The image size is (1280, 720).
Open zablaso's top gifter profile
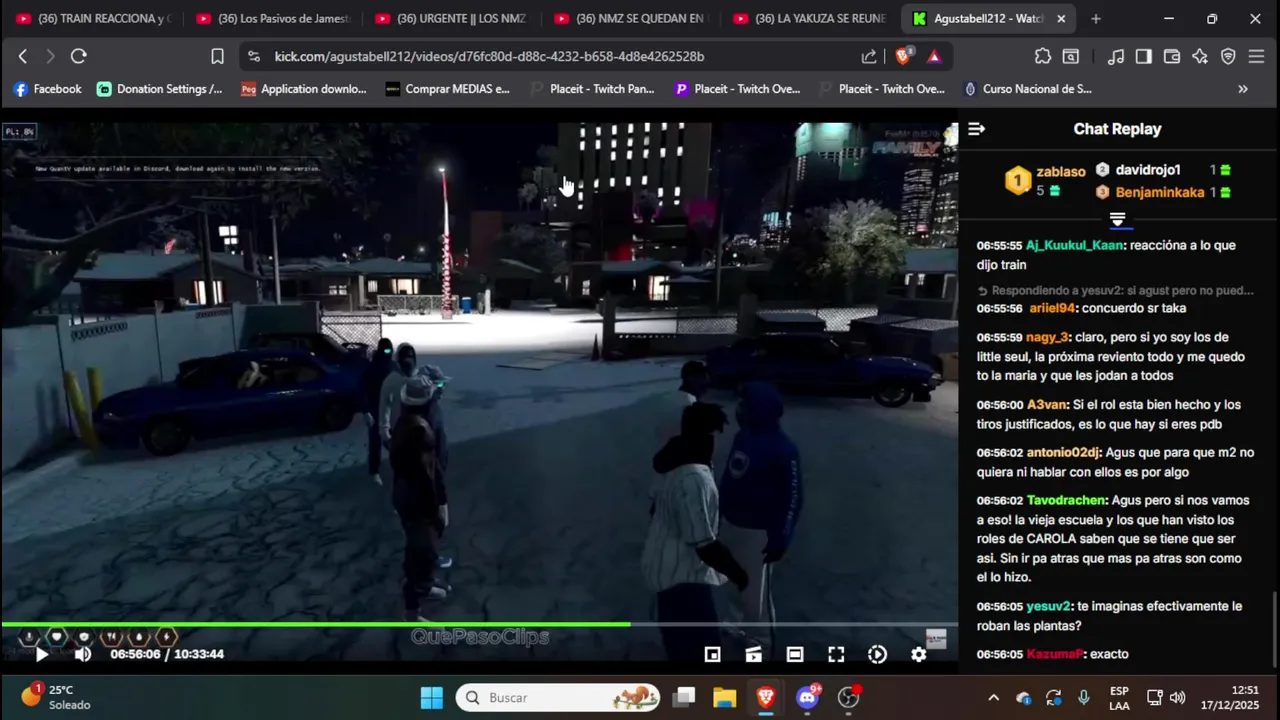point(1060,172)
